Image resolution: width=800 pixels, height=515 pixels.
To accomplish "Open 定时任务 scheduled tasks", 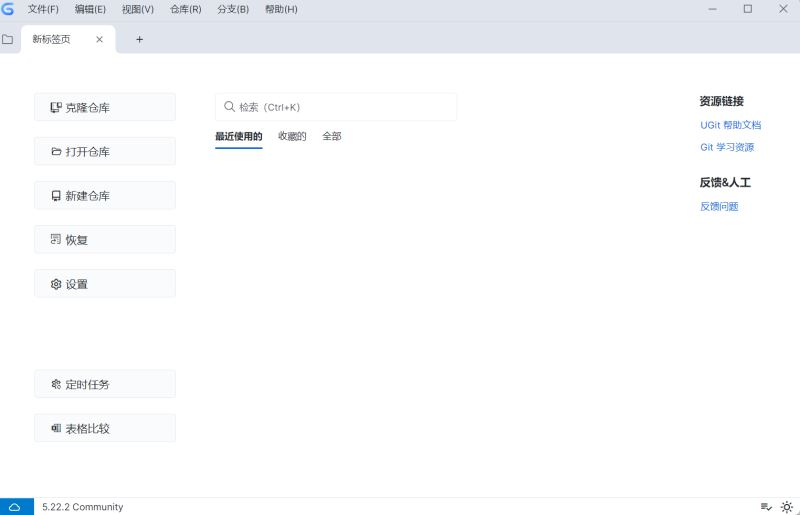I will click(x=105, y=384).
